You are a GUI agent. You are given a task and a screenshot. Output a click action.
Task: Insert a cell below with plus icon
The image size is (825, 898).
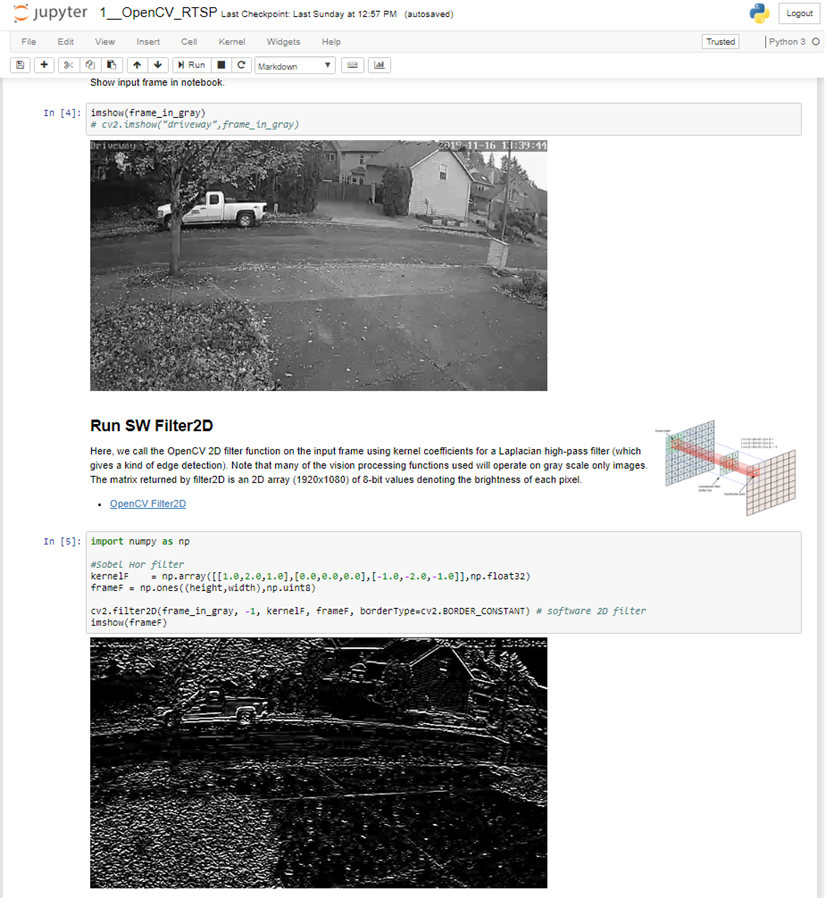click(44, 65)
